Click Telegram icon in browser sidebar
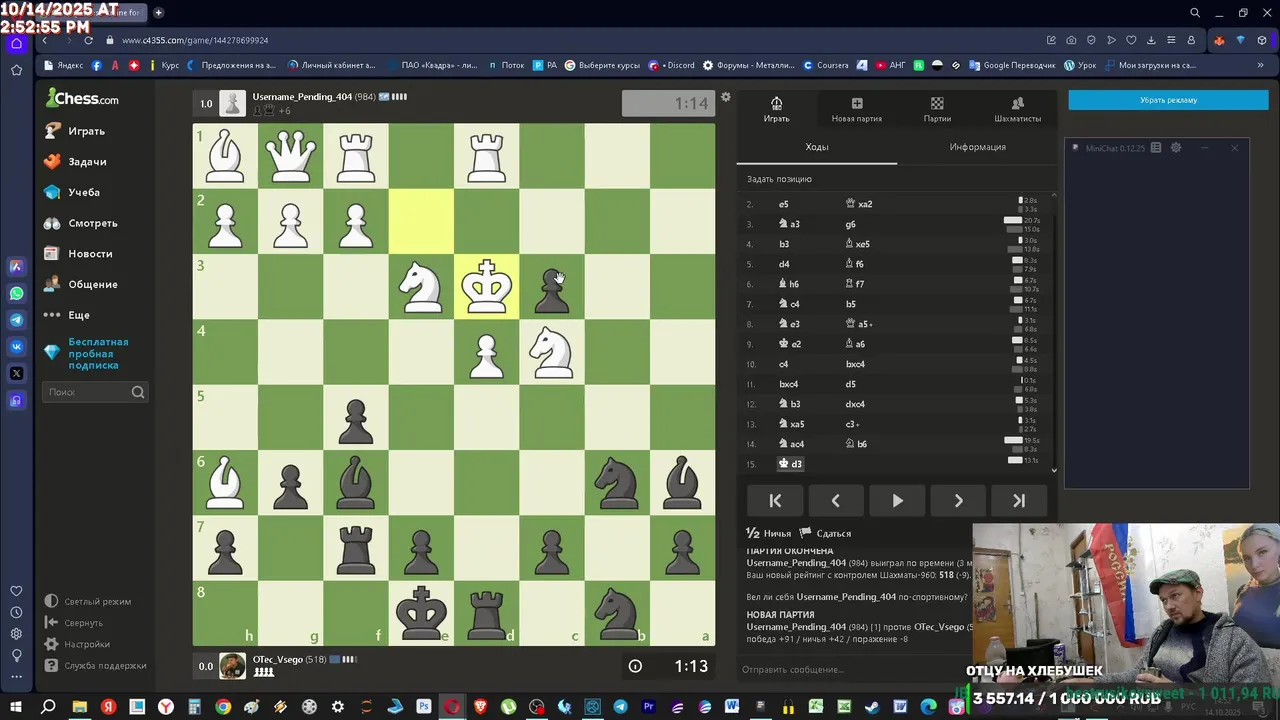 click(16, 320)
